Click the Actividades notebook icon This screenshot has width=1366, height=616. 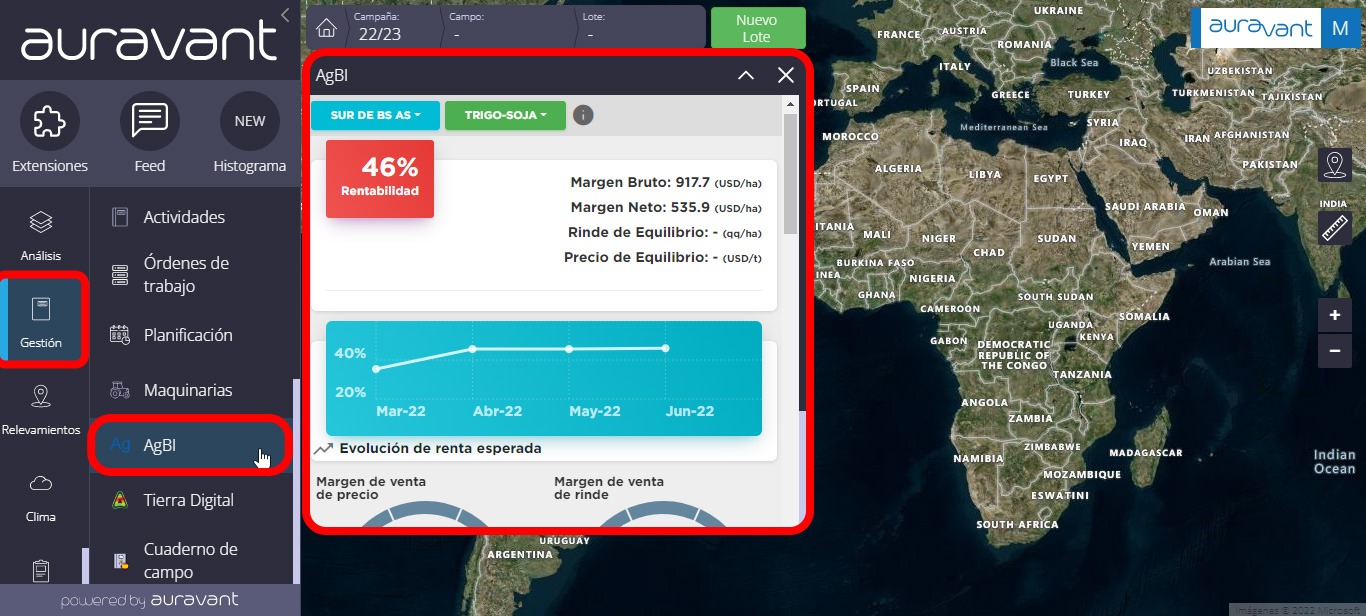coord(120,217)
